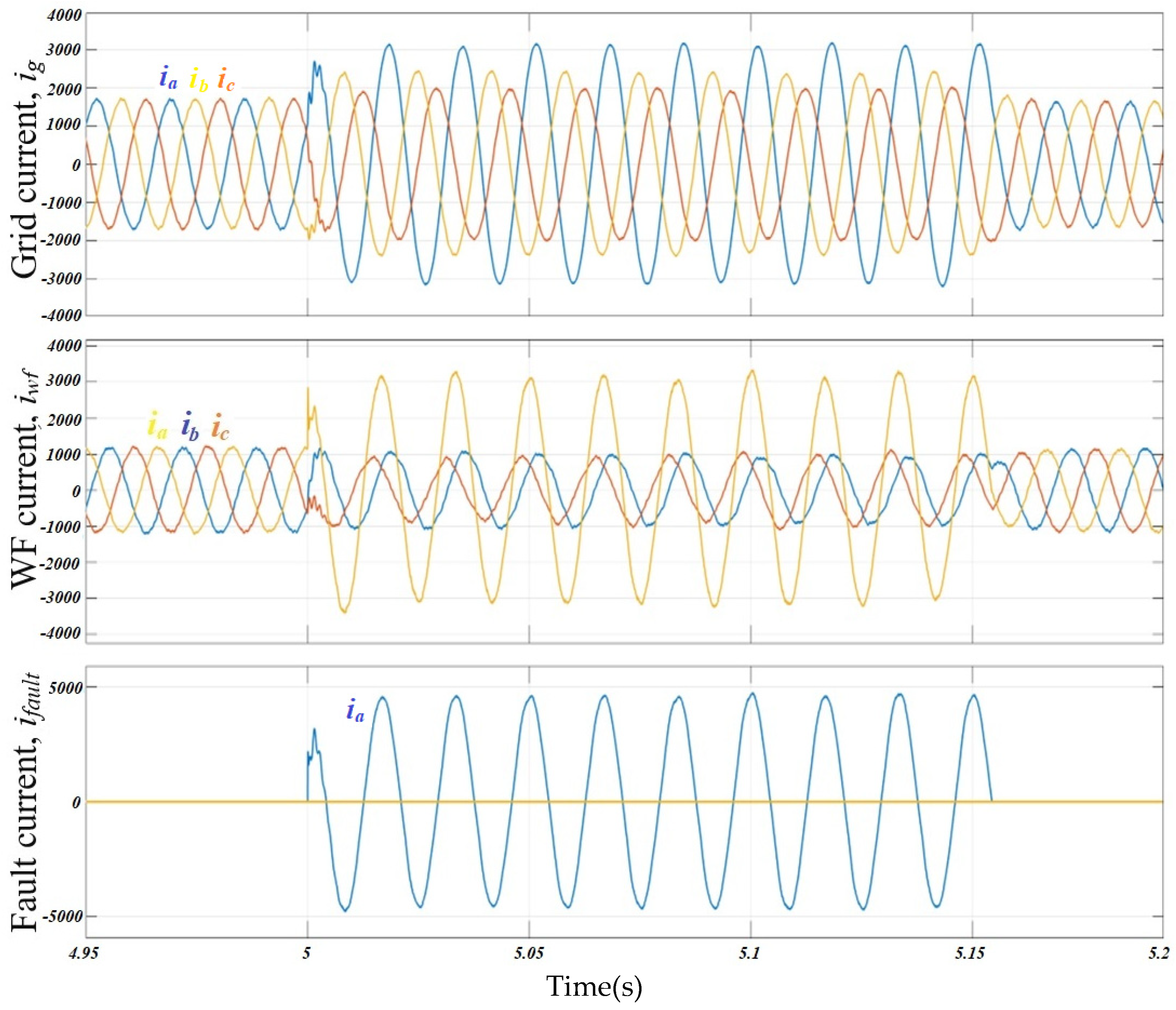The width and height of the screenshot is (1176, 1010).
Task: Select the 2000 tick on Grid current axis
Action: tap(65, 89)
